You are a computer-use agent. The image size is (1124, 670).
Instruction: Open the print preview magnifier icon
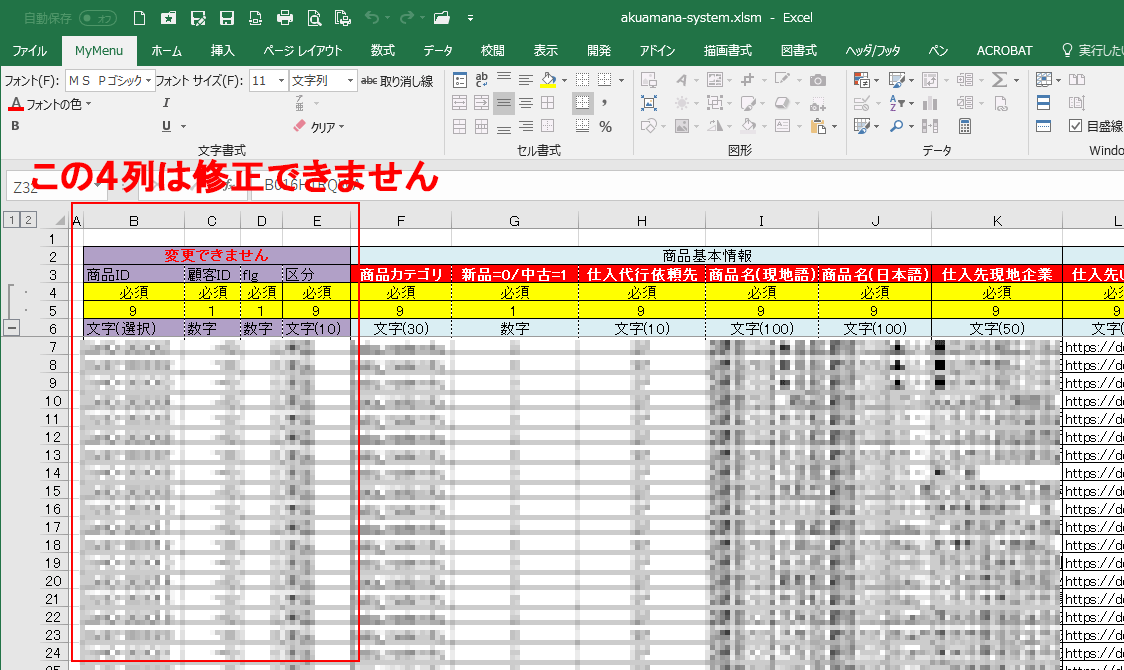pyautogui.click(x=314, y=18)
